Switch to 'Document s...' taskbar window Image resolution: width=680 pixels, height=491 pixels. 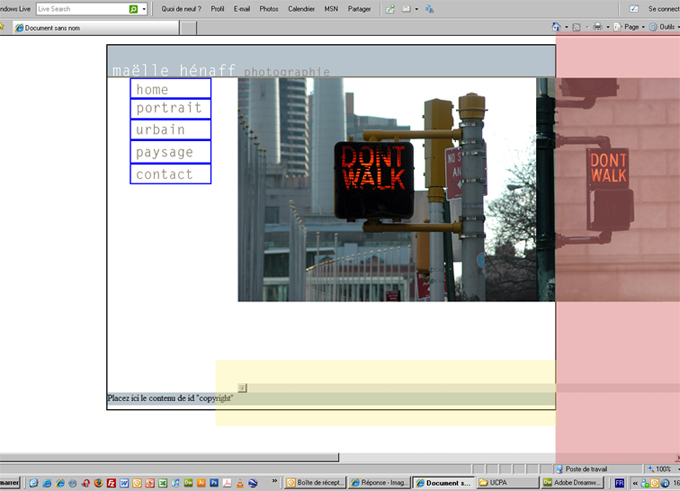point(443,482)
